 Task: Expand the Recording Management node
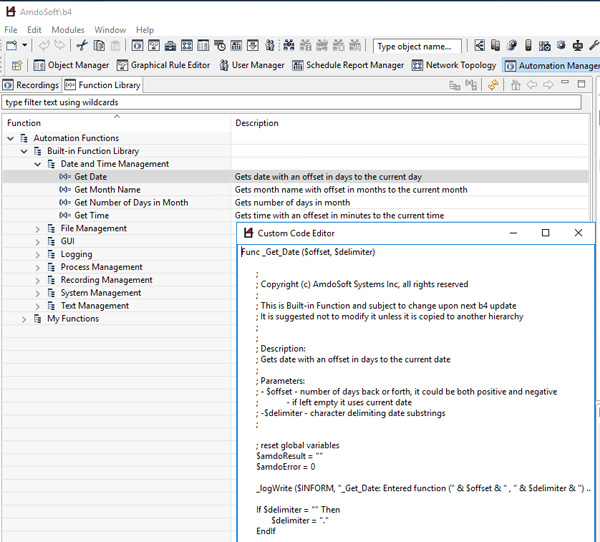(x=38, y=281)
